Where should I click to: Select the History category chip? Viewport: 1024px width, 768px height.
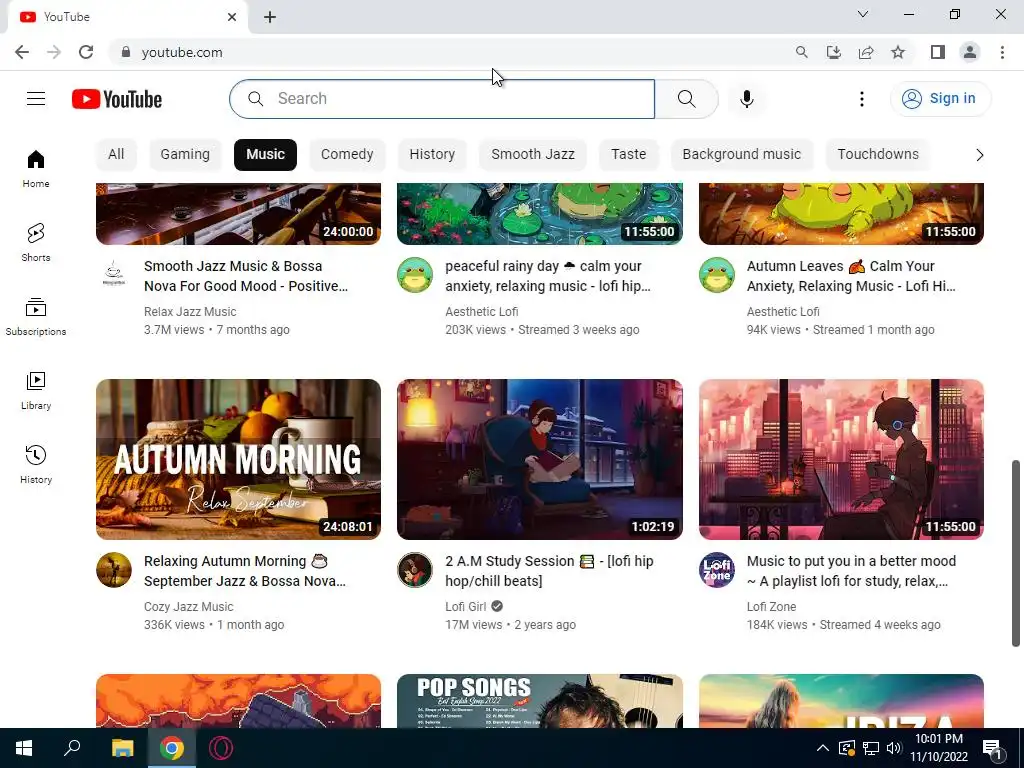point(432,155)
